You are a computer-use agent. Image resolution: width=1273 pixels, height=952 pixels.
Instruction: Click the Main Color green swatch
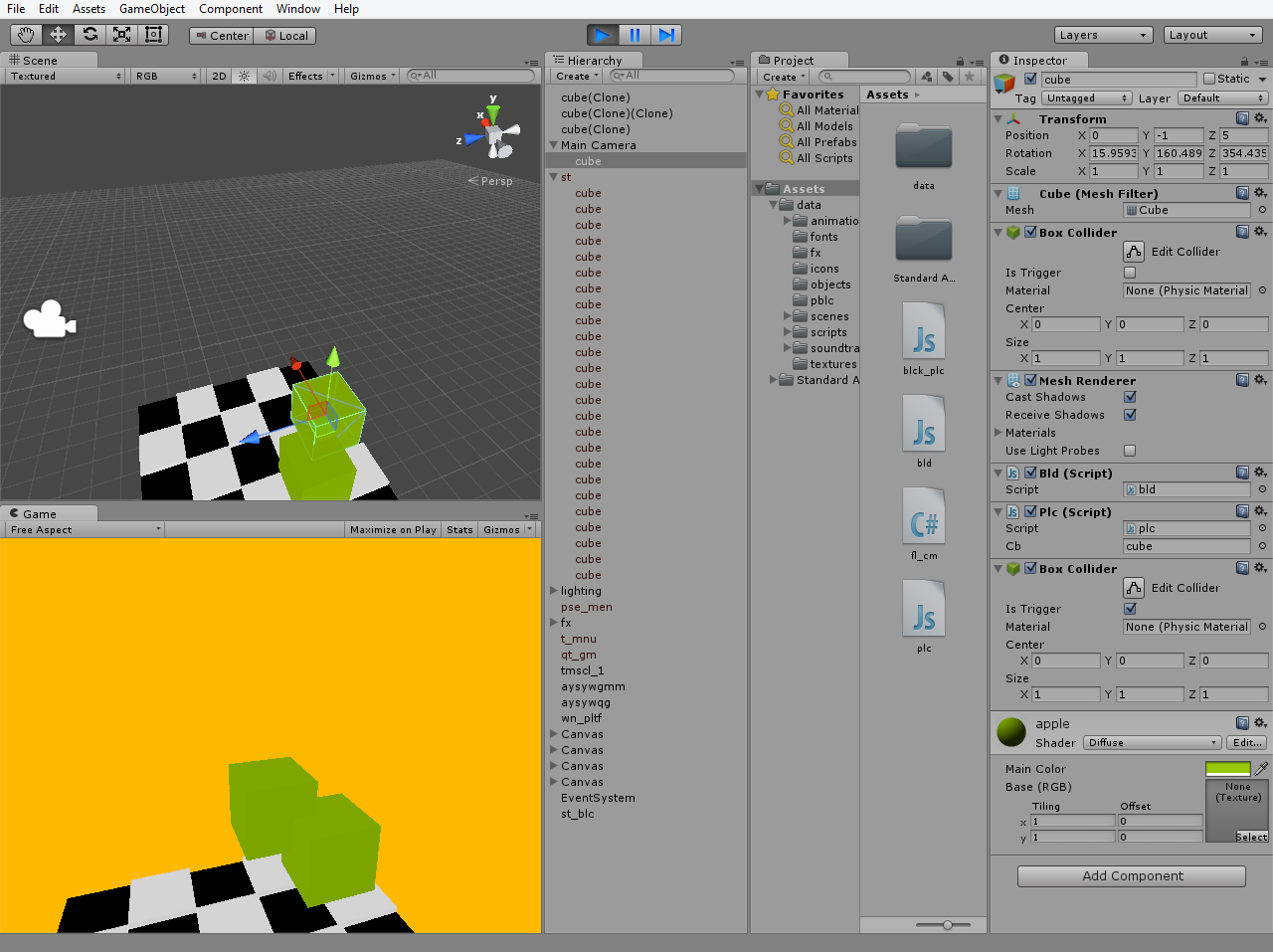click(1228, 769)
